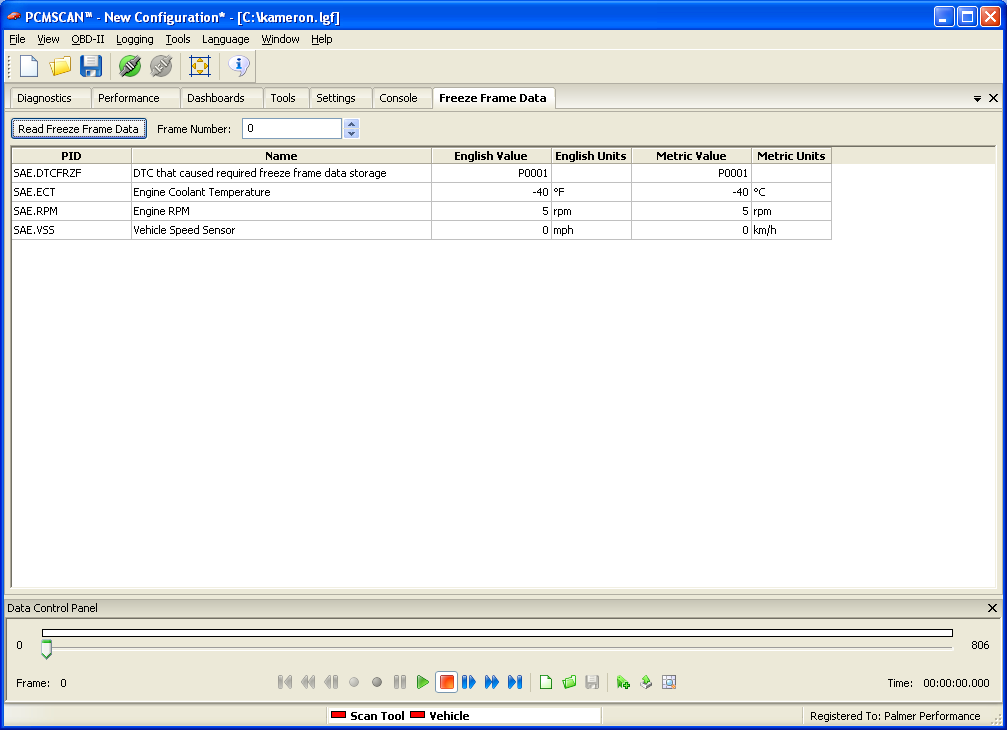
Task: Connect to vehicle with green plug icon
Action: coord(130,66)
